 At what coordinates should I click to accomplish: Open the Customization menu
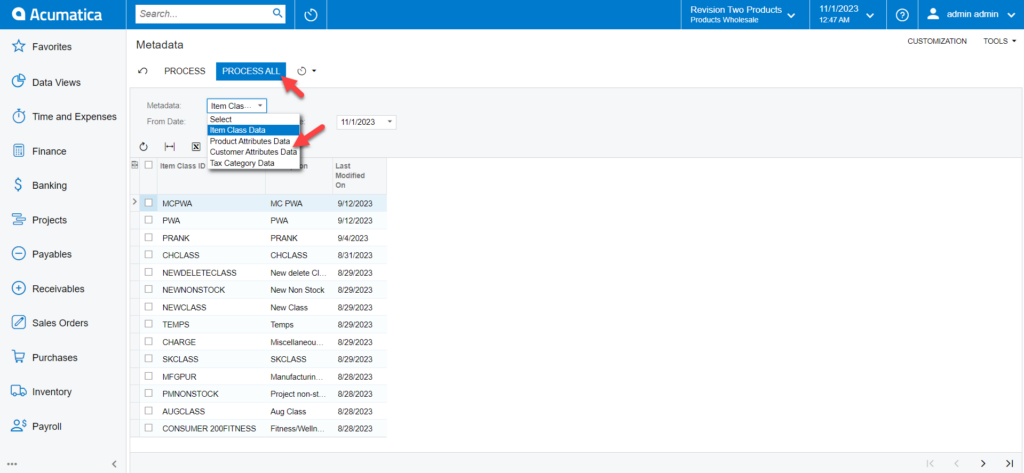click(937, 41)
